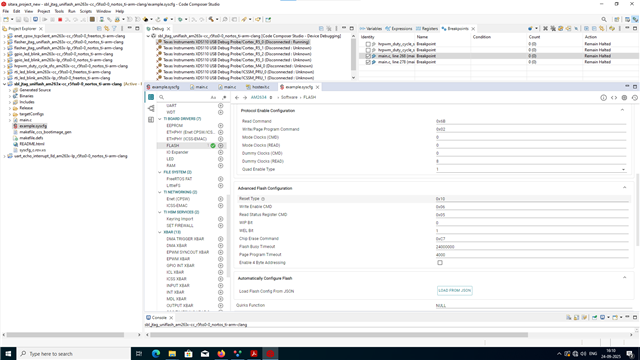The width and height of the screenshot is (640, 360).
Task: Enable 4 Byte Addressing checkbox
Action: click(440, 263)
